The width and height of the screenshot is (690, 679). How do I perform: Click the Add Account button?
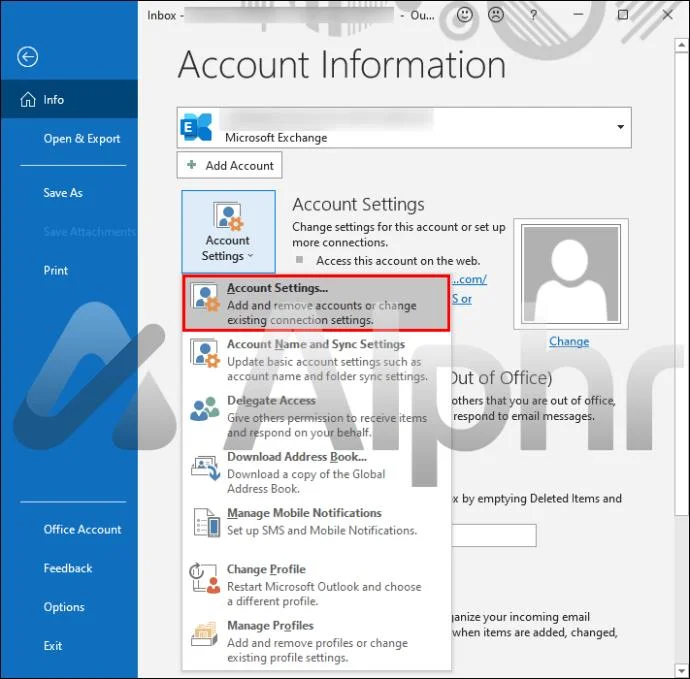tap(229, 165)
